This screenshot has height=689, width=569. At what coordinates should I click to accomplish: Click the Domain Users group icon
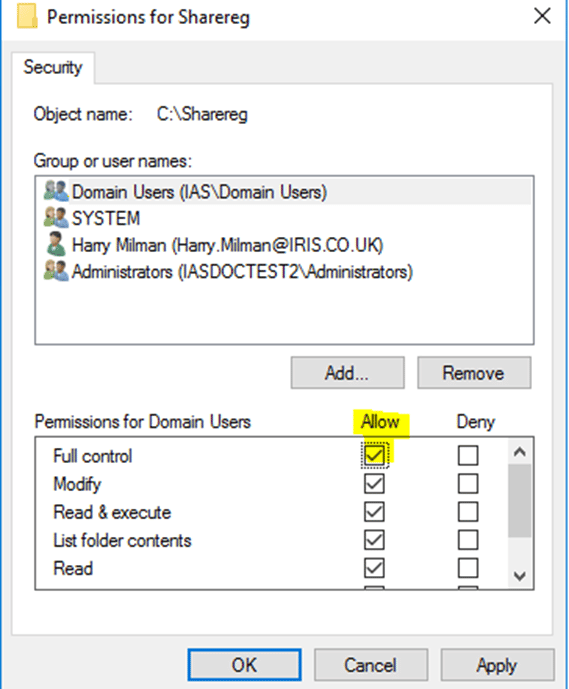56,191
